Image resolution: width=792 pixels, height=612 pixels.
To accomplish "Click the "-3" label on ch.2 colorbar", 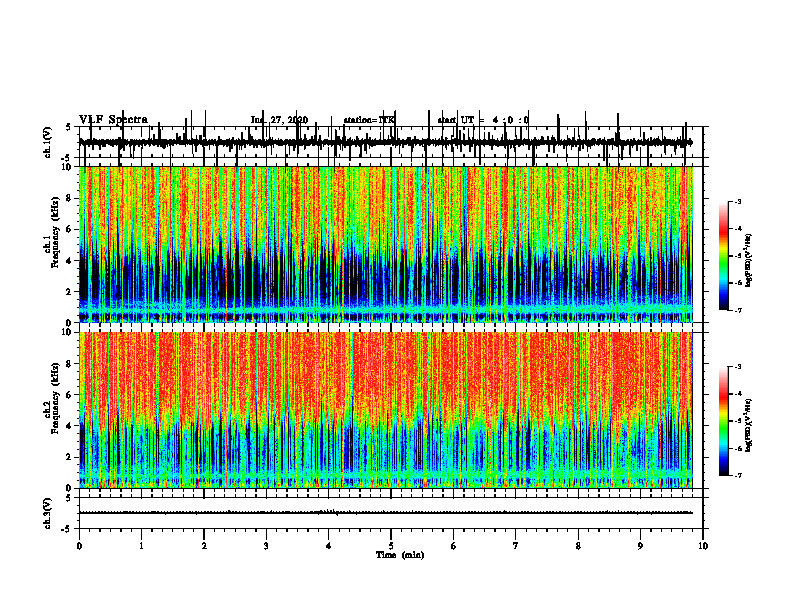I will [x=738, y=367].
